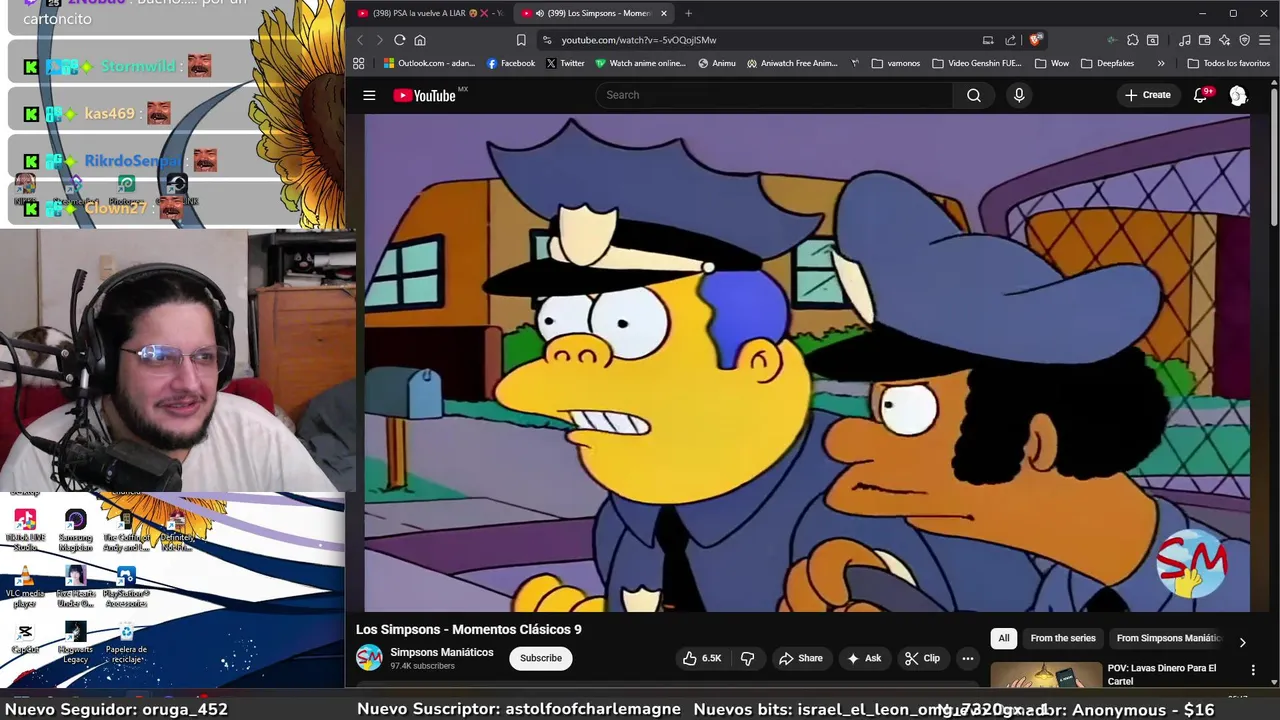Image resolution: width=1280 pixels, height=720 pixels.
Task: Dislike the video with thumbs-down
Action: 747,658
